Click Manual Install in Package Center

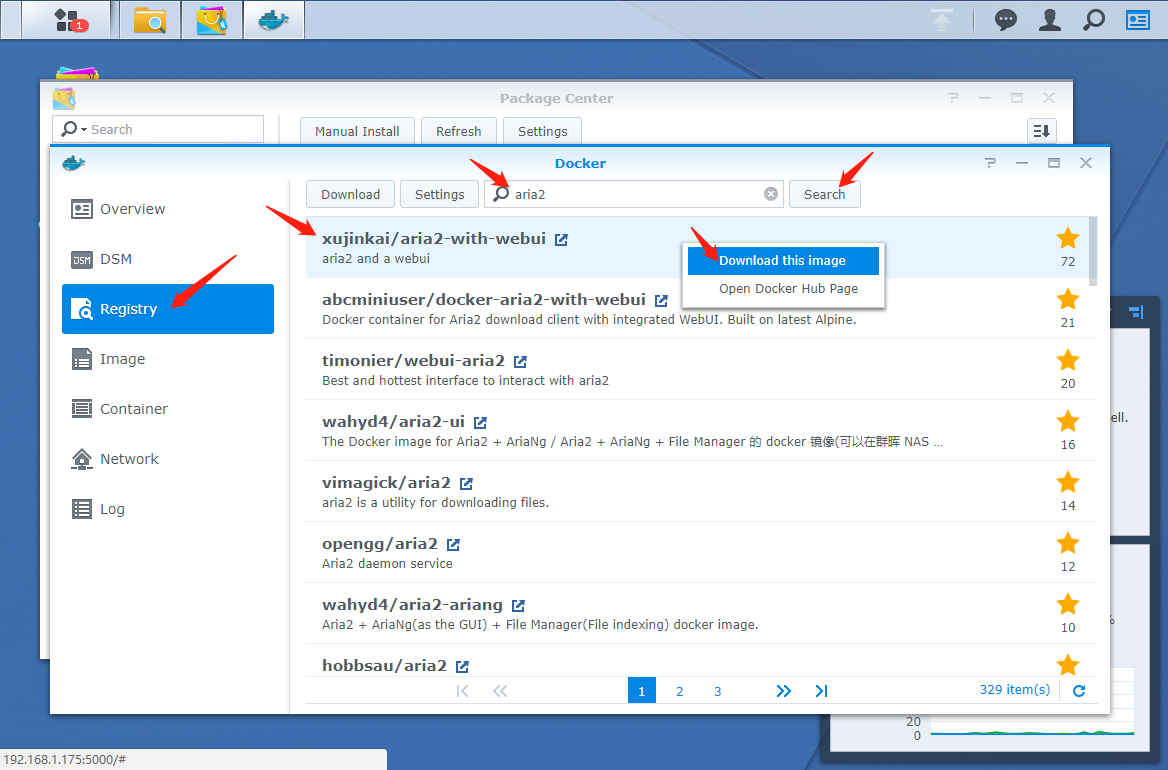point(357,131)
